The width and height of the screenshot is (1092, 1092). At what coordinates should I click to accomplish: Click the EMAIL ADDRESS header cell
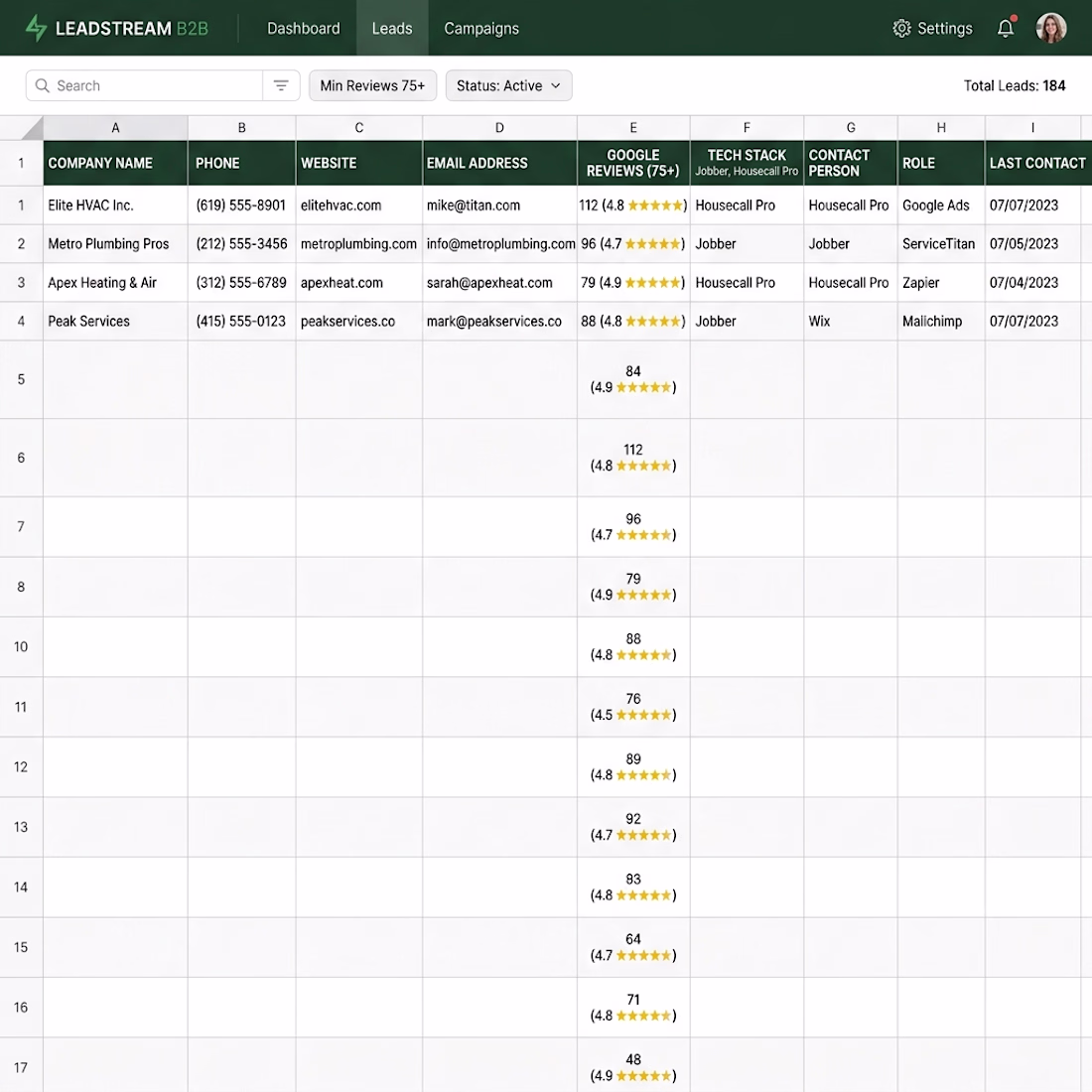[x=499, y=163]
